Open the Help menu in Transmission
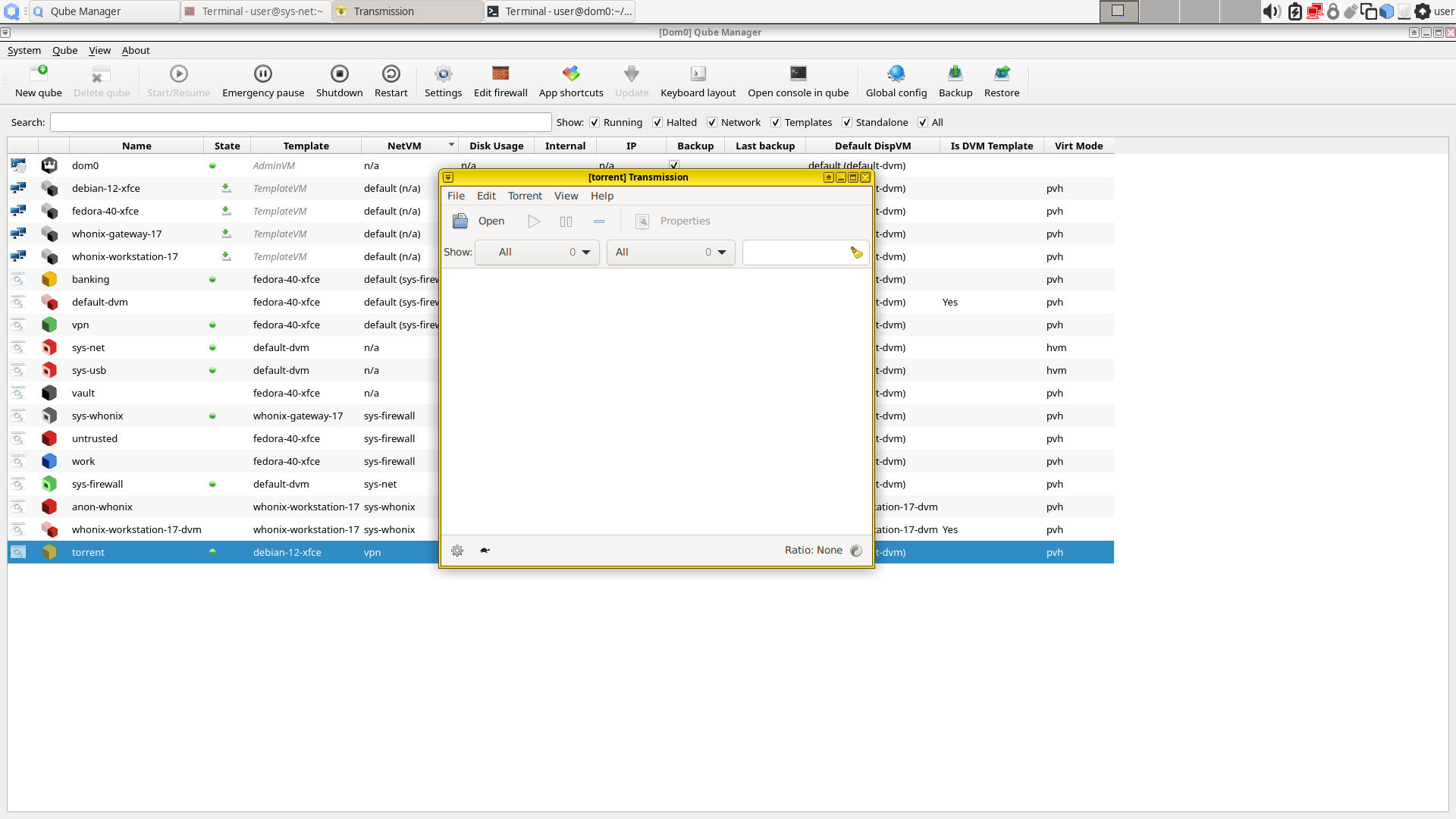This screenshot has height=819, width=1456. [x=602, y=196]
